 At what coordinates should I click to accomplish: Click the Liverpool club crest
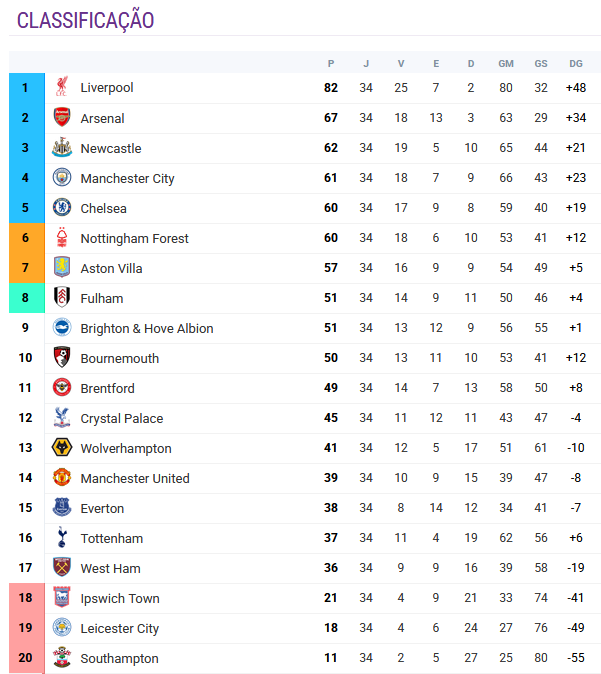(62, 87)
